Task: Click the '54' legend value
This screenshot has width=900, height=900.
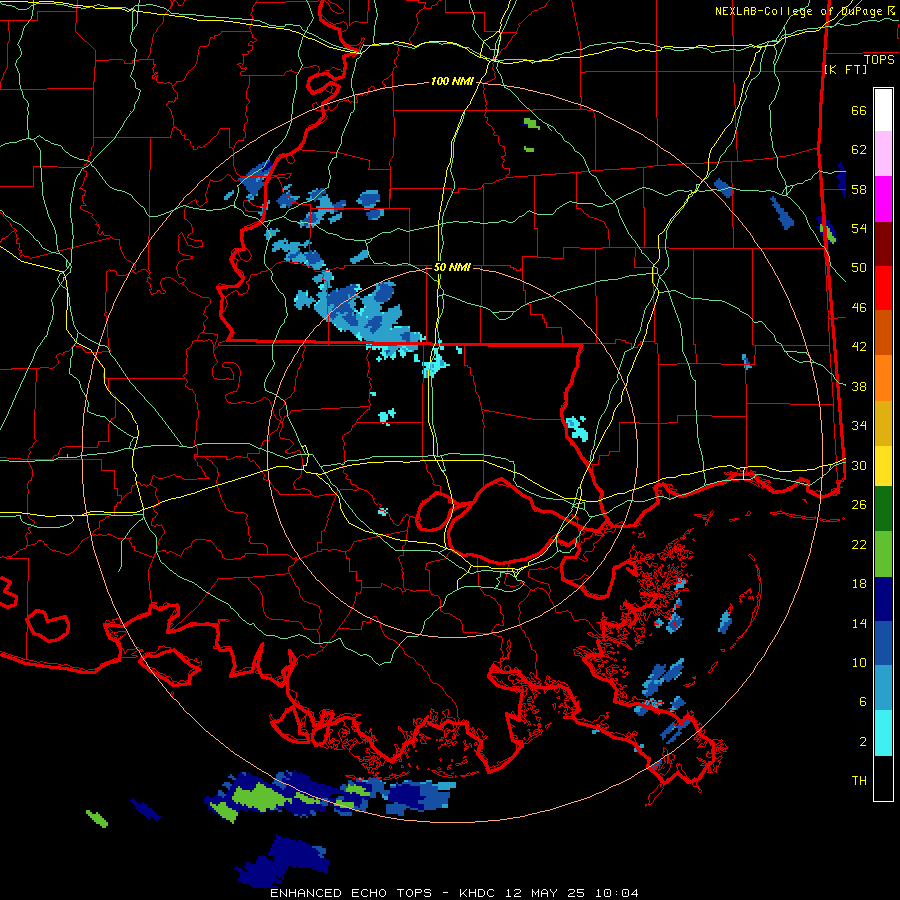Action: click(859, 228)
